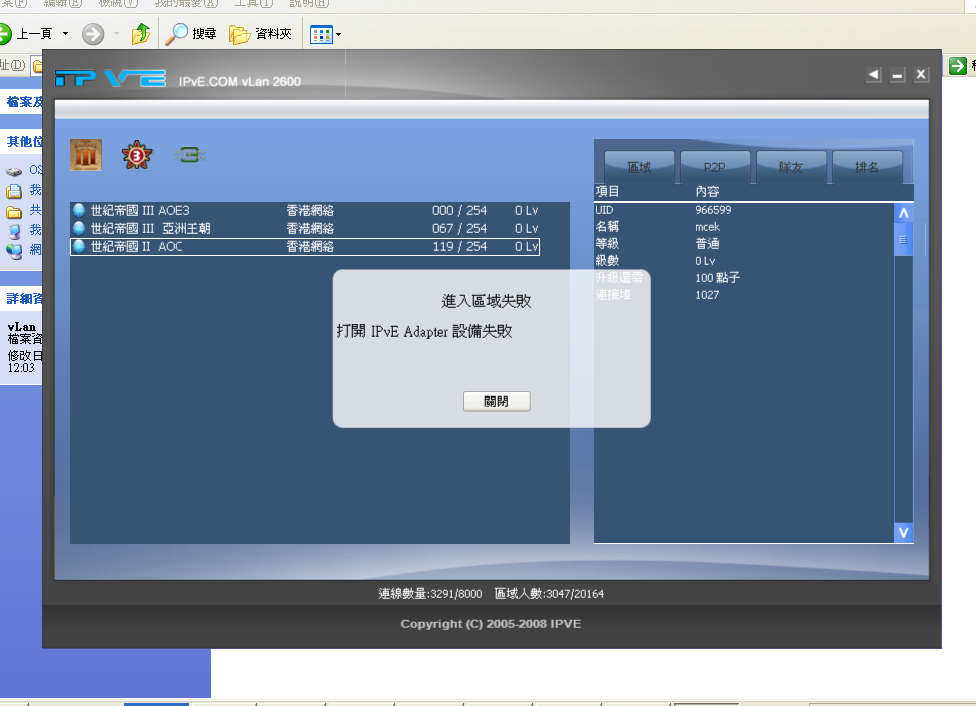Select the UID value 966599
The image size is (976, 706).
[713, 210]
